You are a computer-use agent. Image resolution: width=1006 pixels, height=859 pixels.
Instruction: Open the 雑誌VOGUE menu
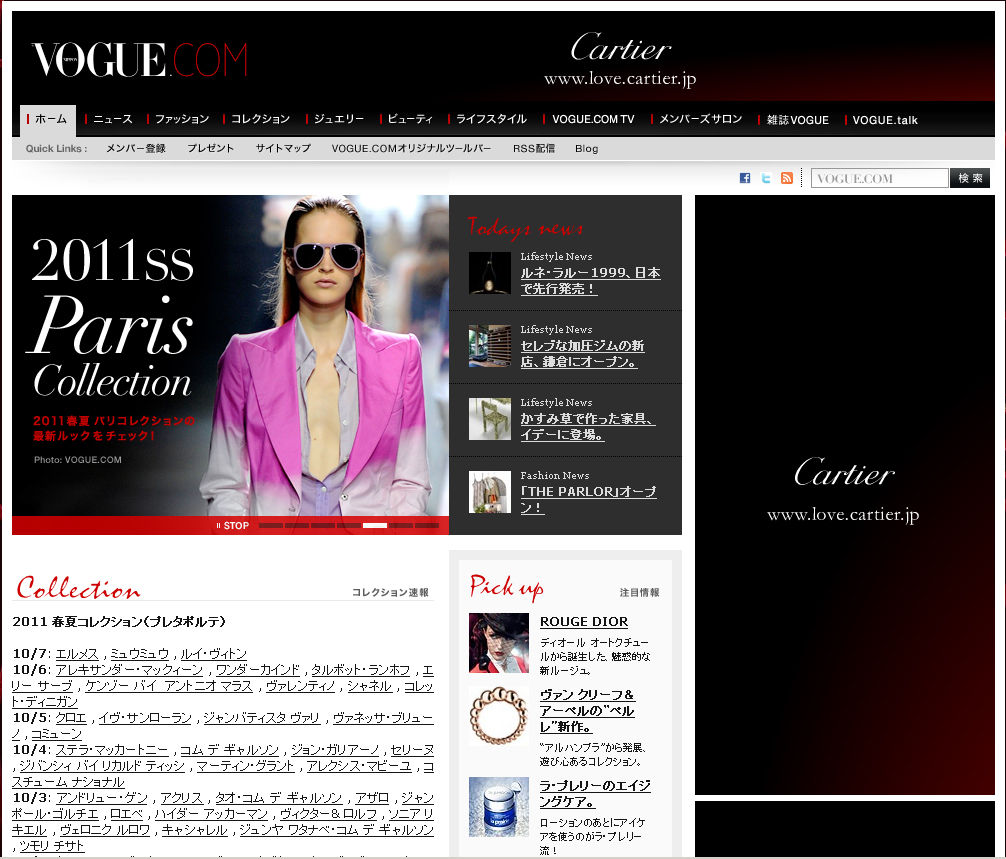797,120
